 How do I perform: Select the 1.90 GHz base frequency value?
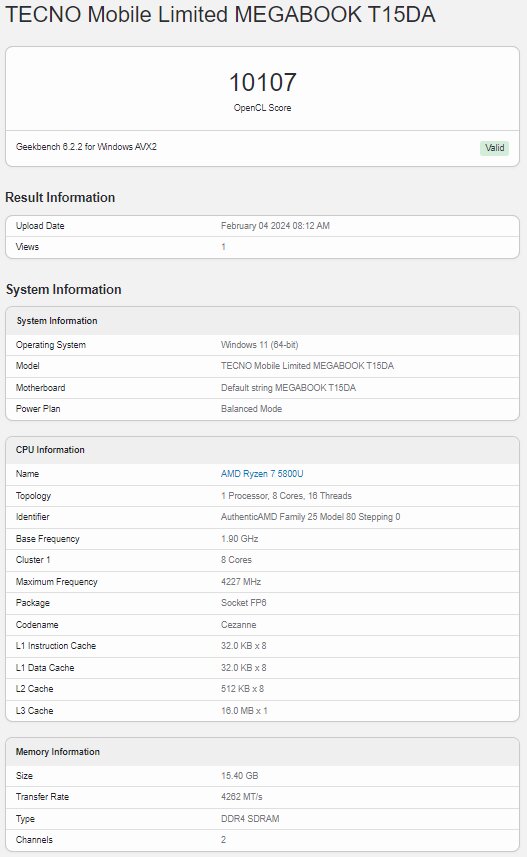[239, 539]
